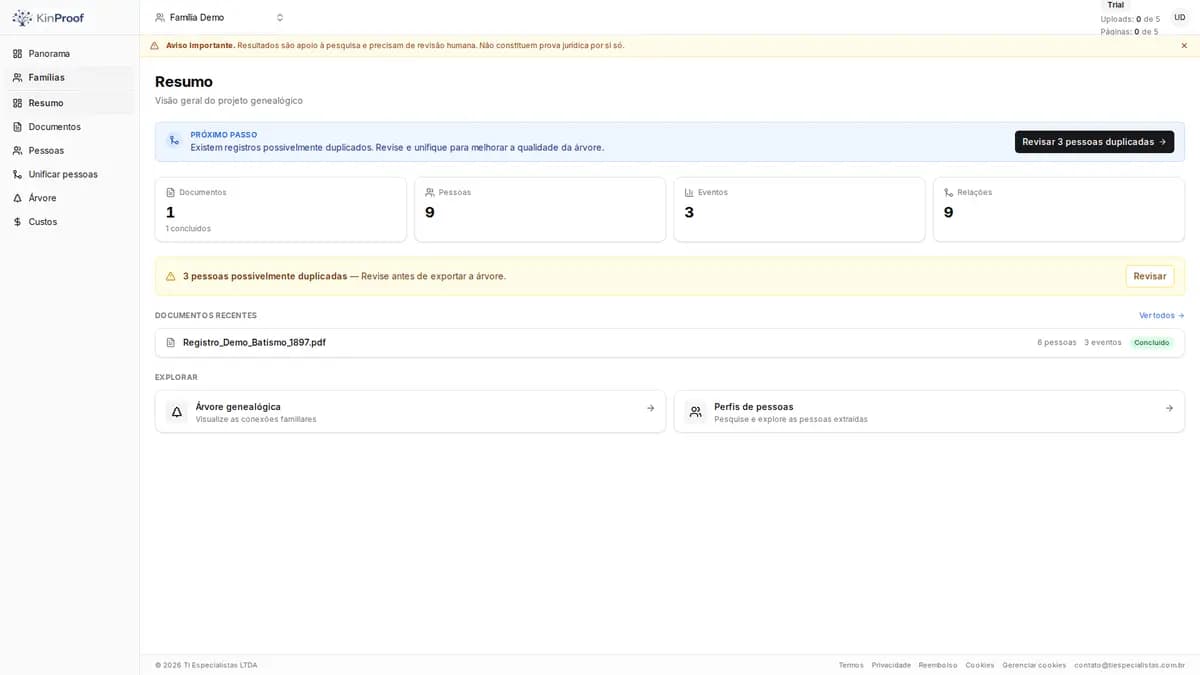Click the Pessoas icon in sidebar
This screenshot has width=1200, height=675.
point(17,151)
